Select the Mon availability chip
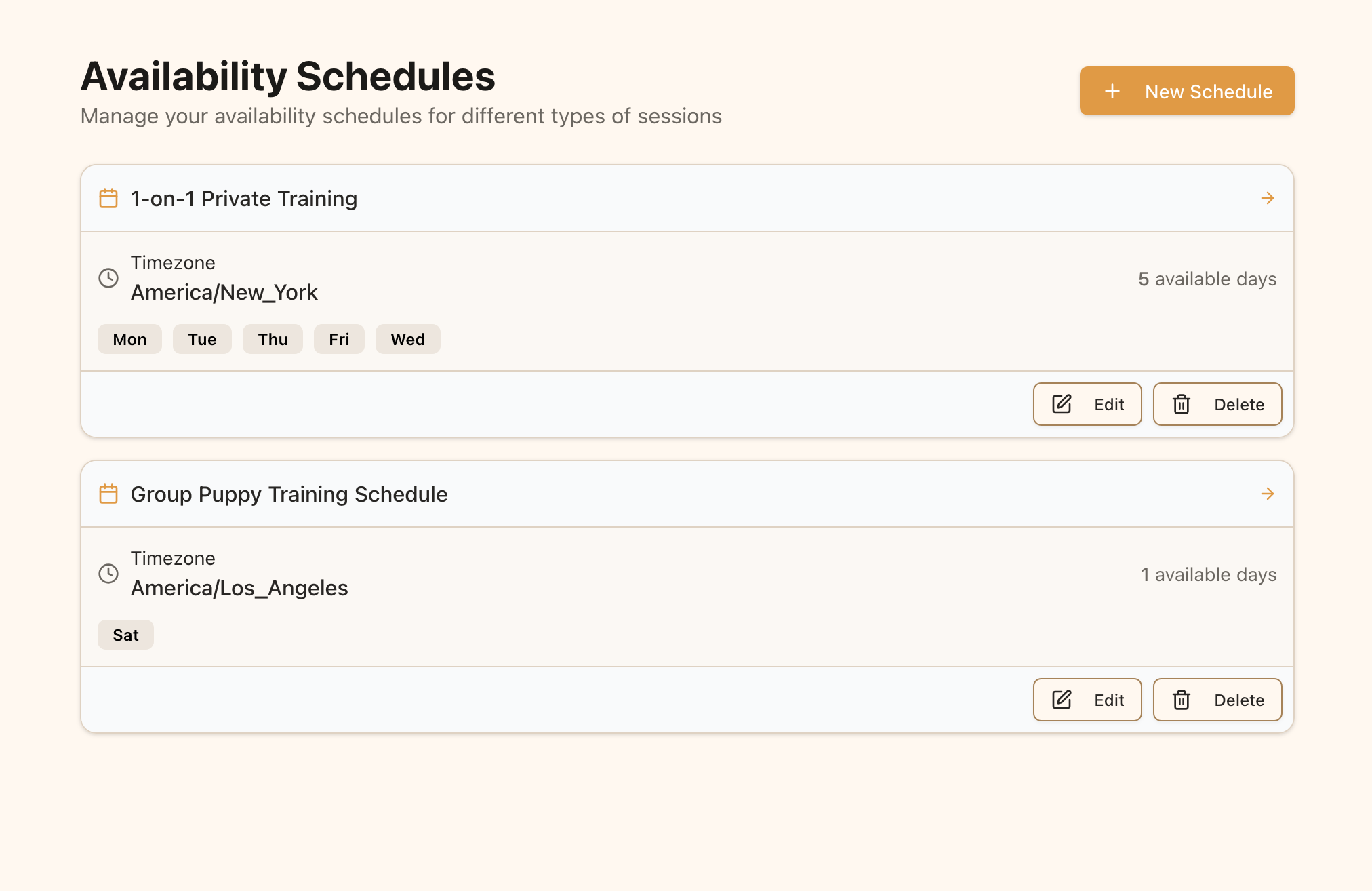 coord(129,339)
